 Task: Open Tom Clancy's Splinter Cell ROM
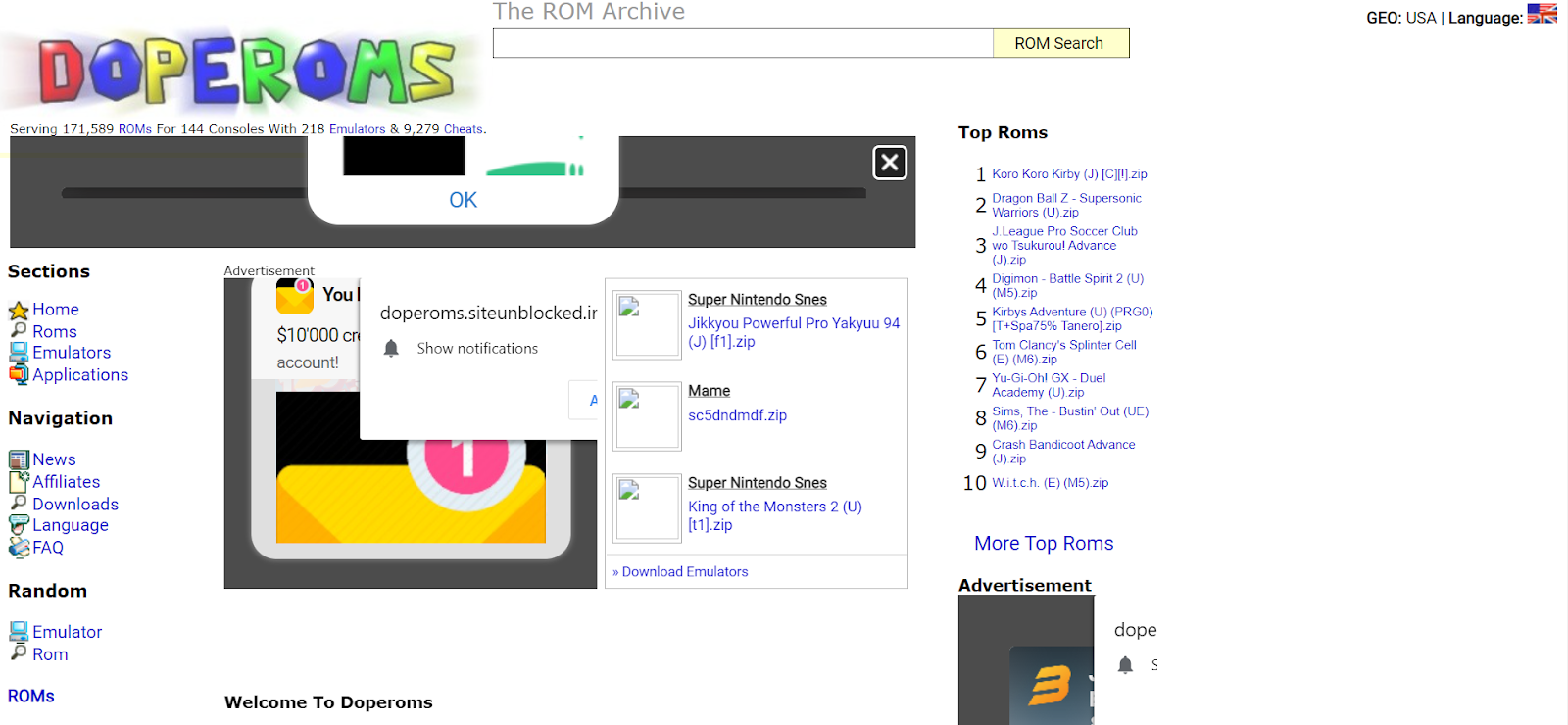pyautogui.click(x=1064, y=352)
